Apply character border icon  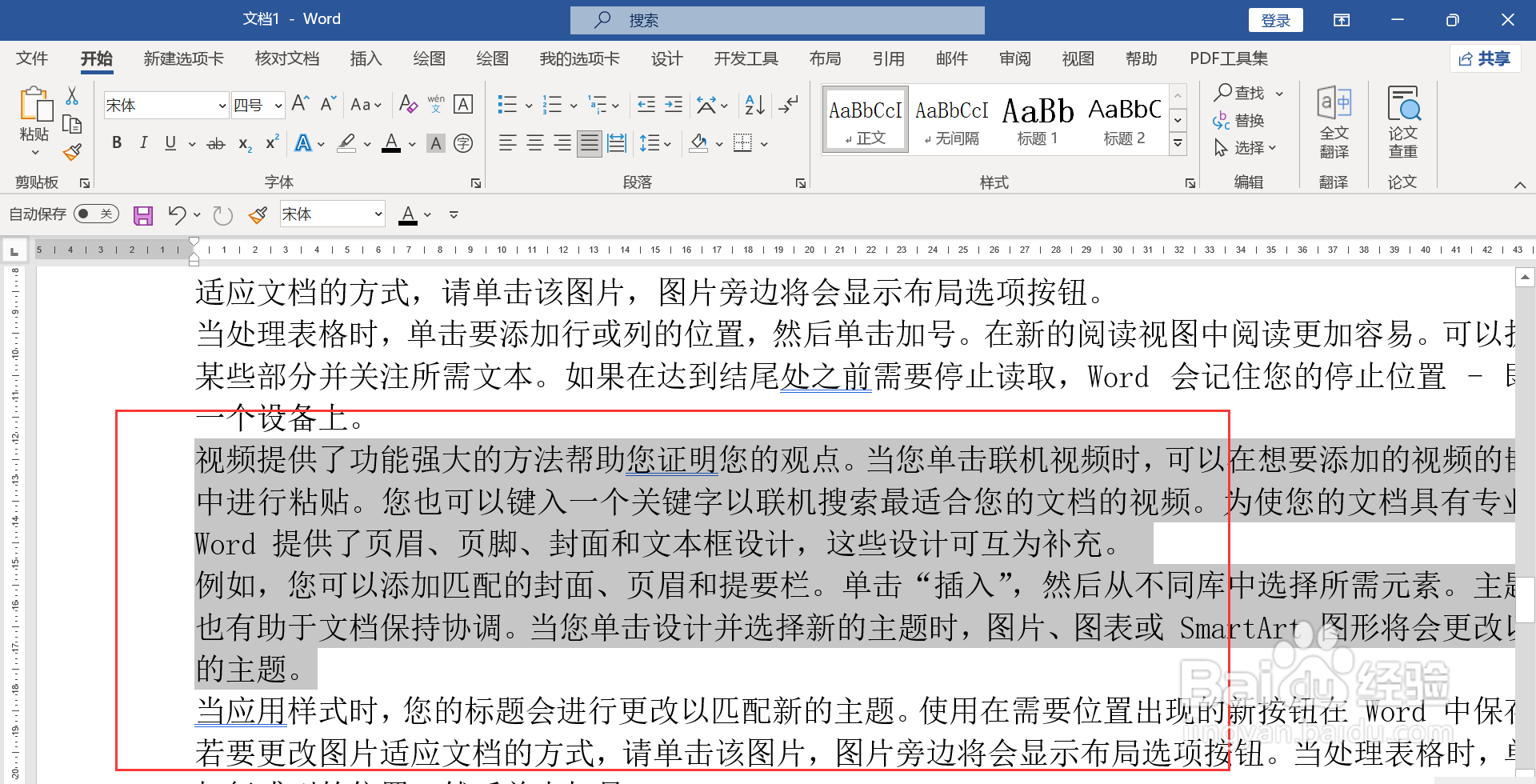[463, 104]
